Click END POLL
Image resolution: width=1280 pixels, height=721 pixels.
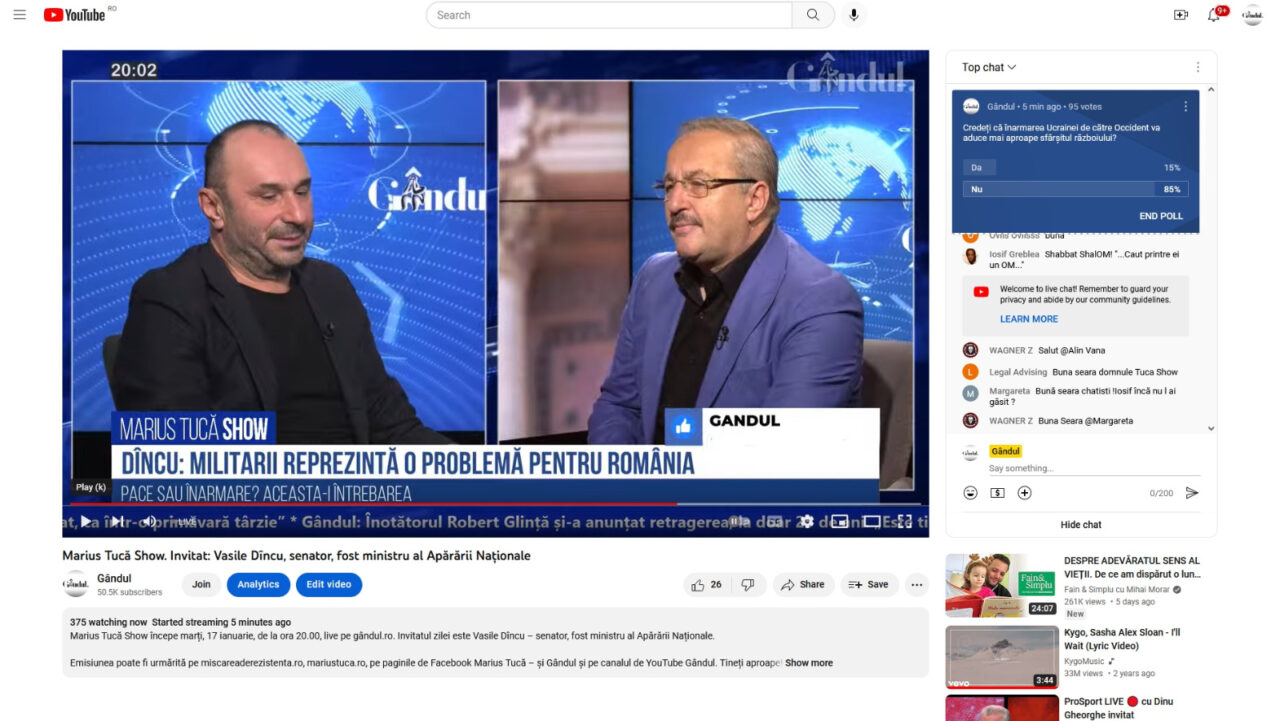(x=1161, y=216)
